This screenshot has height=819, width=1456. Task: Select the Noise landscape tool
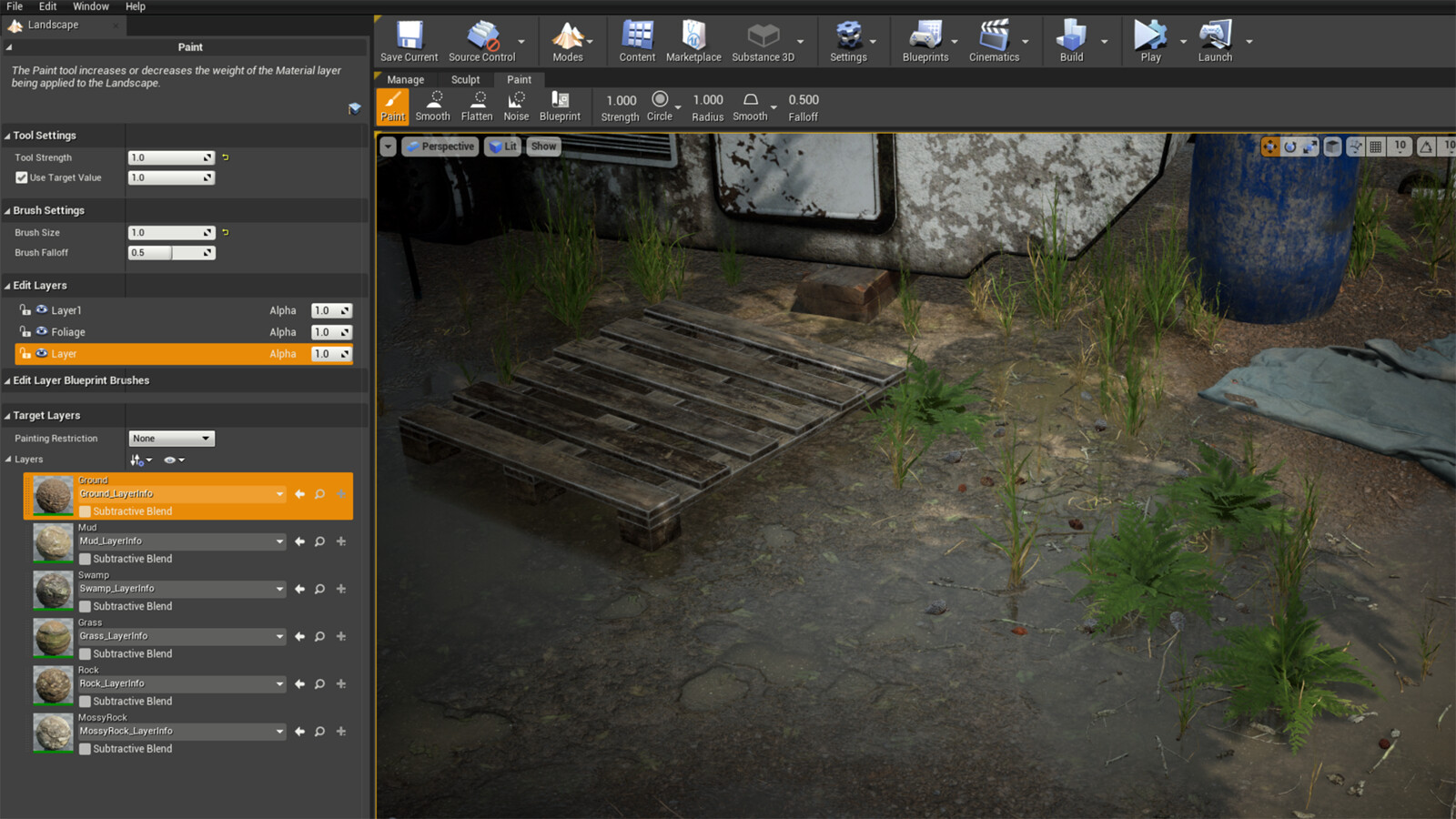[516, 106]
